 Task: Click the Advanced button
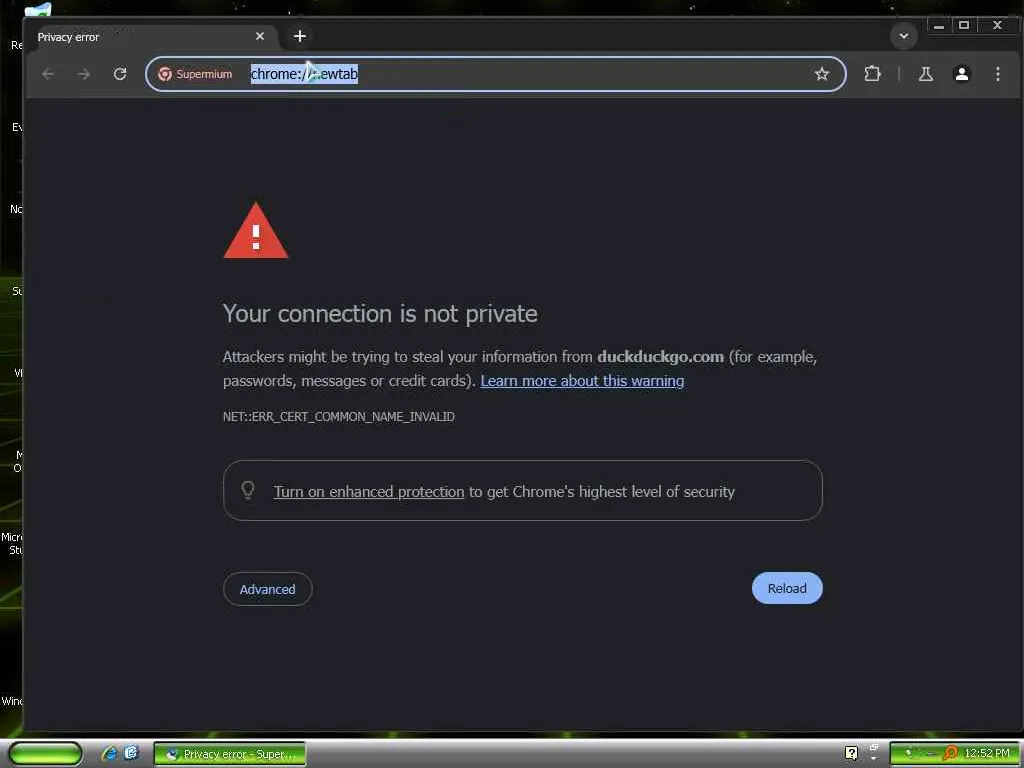pyautogui.click(x=268, y=589)
